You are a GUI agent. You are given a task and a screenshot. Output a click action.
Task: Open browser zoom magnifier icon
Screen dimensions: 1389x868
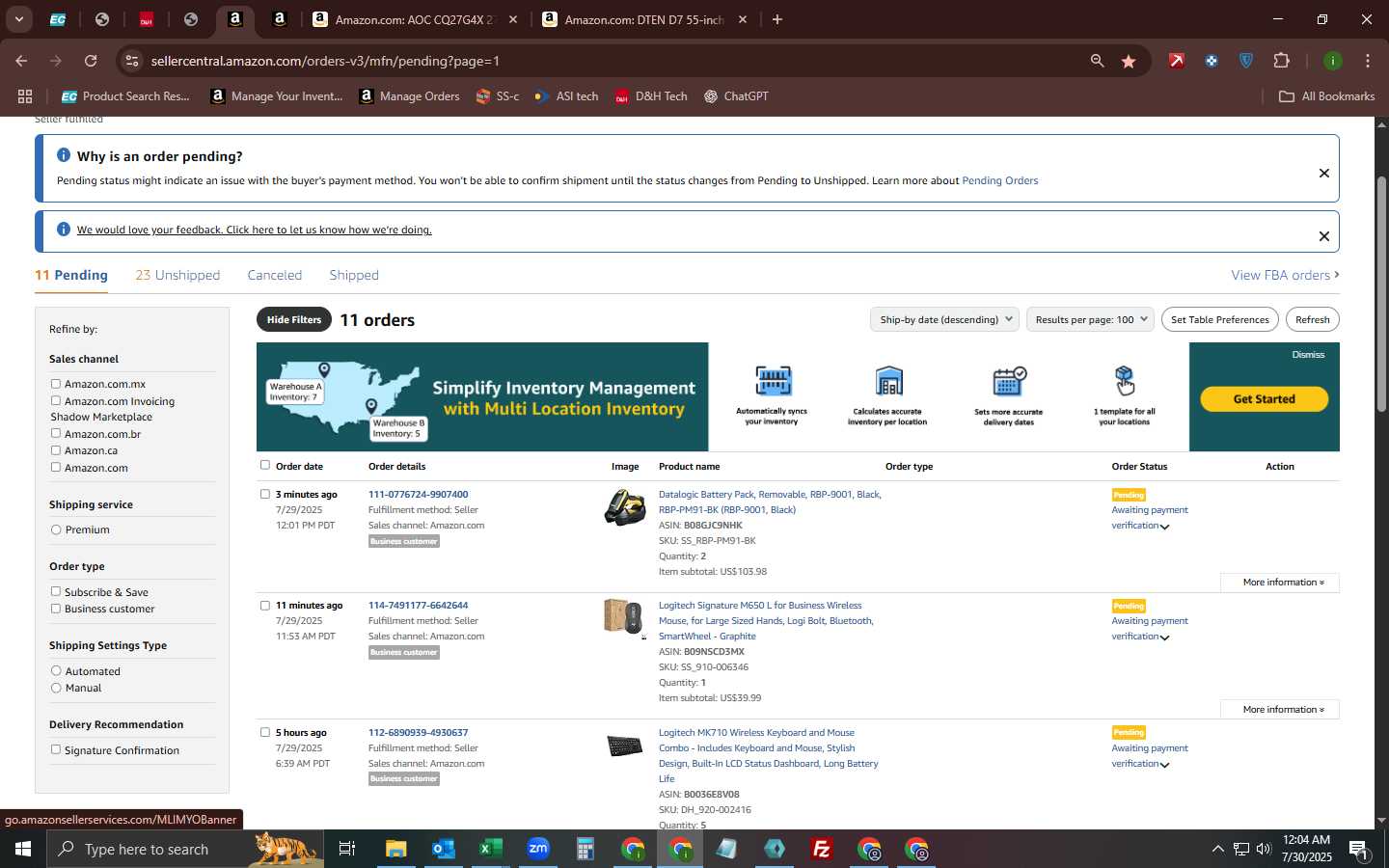click(1097, 61)
